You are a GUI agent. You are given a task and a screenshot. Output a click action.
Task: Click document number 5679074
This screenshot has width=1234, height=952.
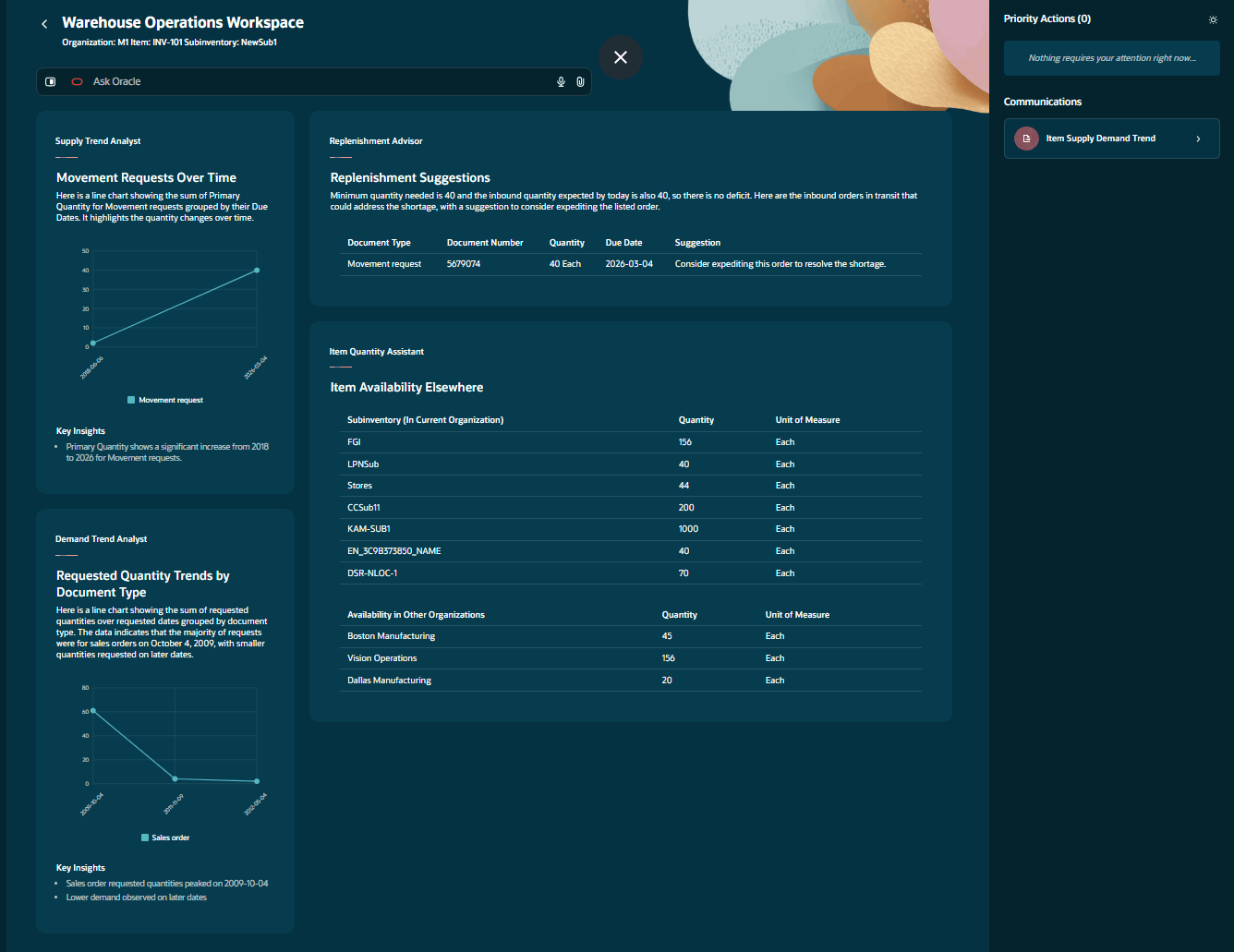[464, 264]
